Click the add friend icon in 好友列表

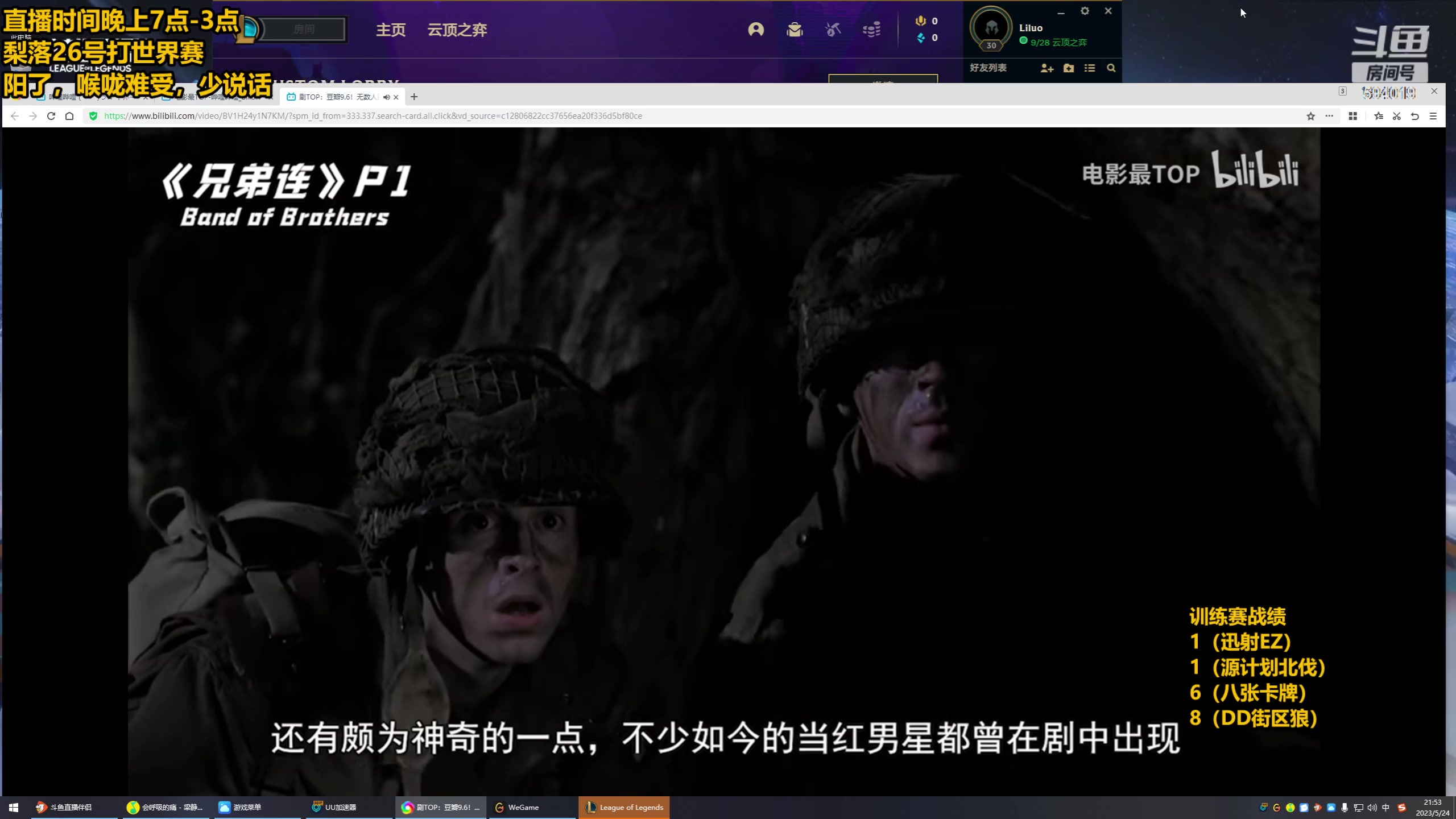[x=1047, y=68]
